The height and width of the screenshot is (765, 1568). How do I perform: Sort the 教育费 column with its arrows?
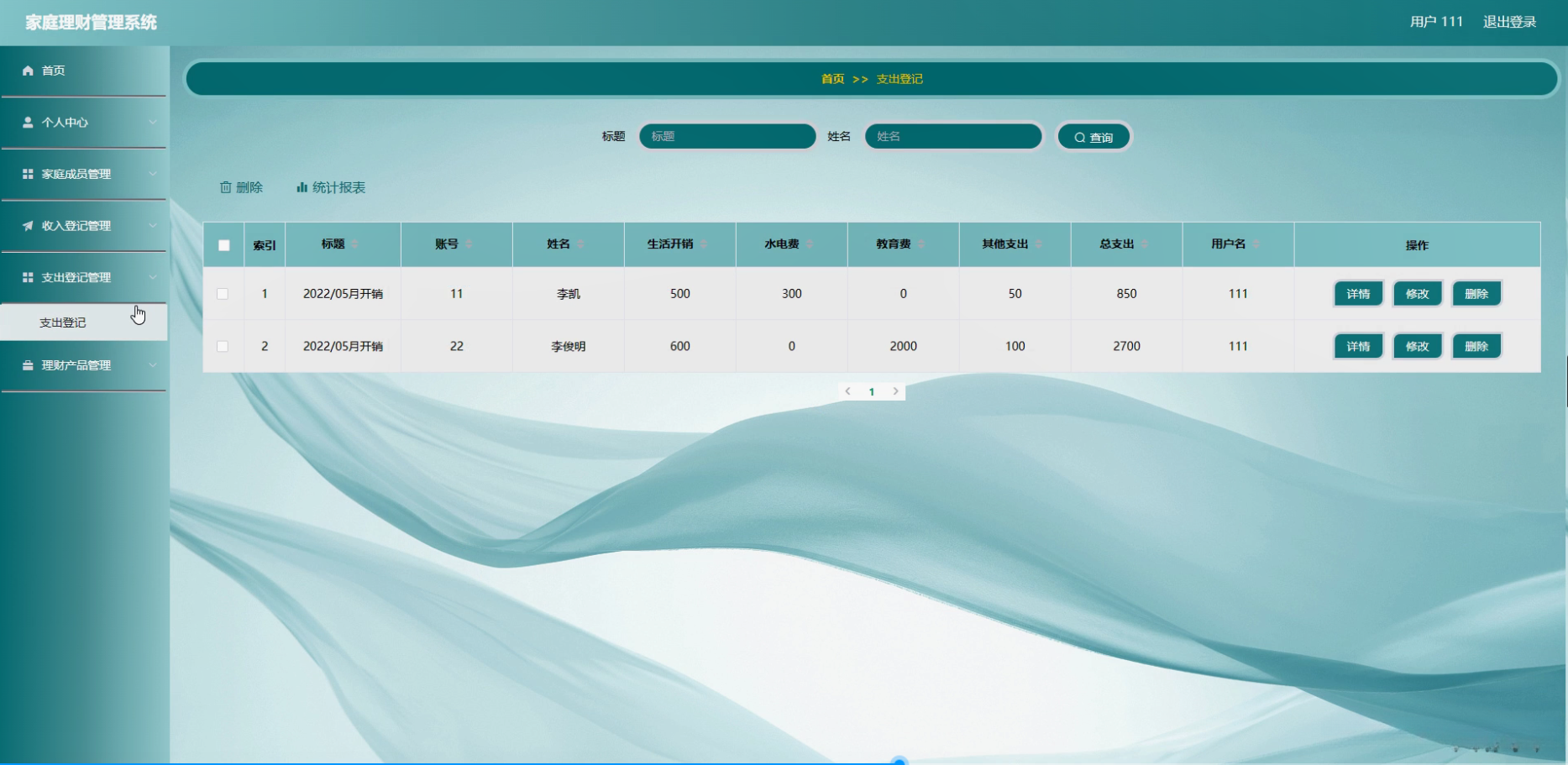pos(921,244)
